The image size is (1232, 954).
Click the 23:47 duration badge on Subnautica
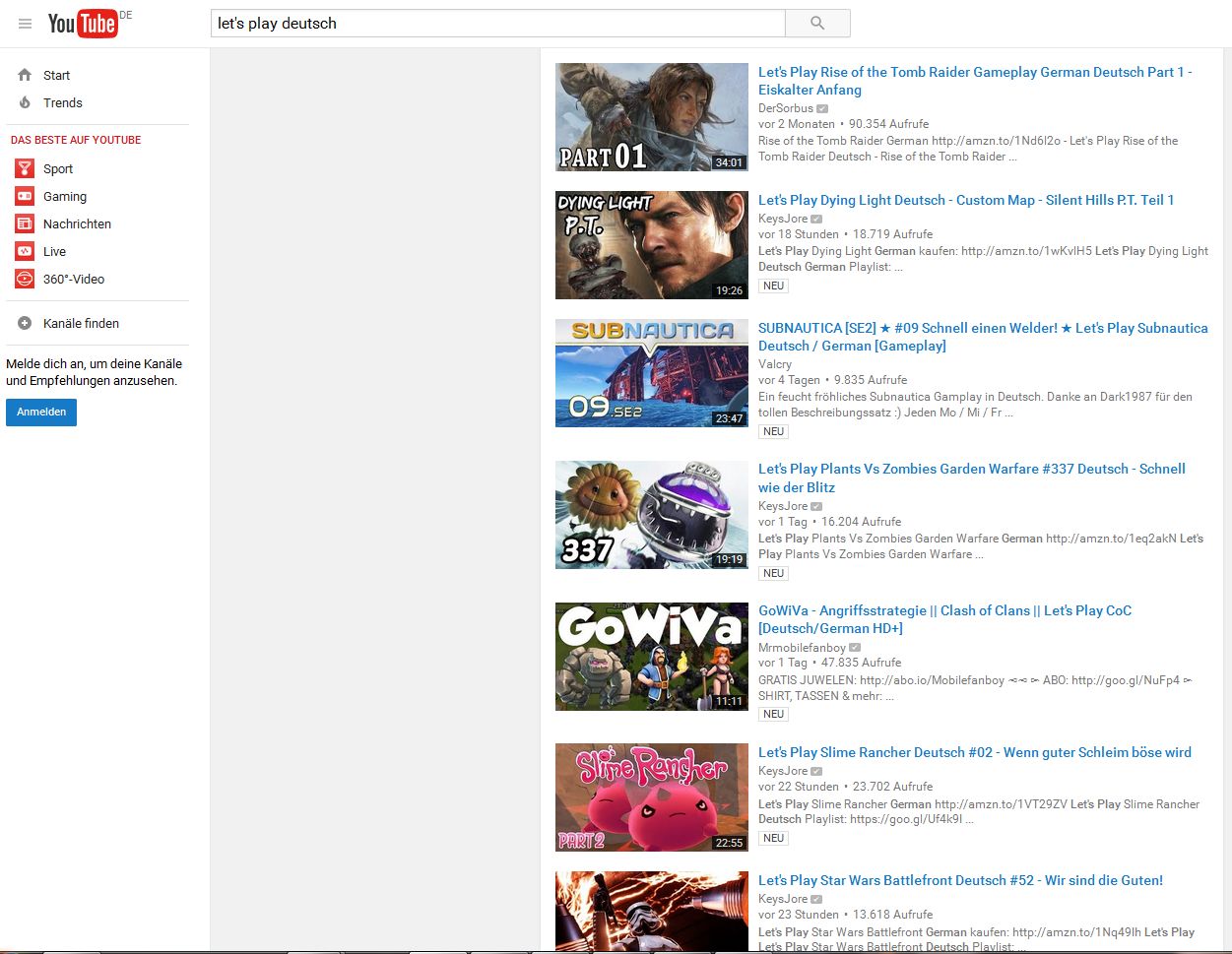pyautogui.click(x=729, y=418)
